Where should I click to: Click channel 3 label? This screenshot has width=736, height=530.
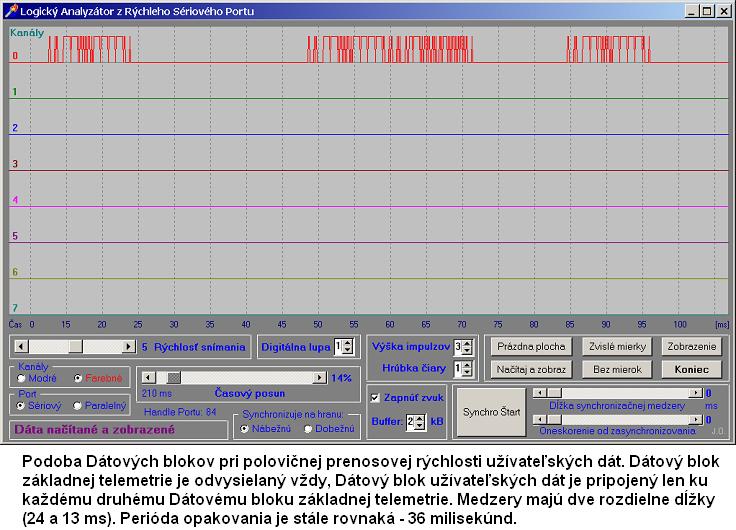tap(15, 164)
